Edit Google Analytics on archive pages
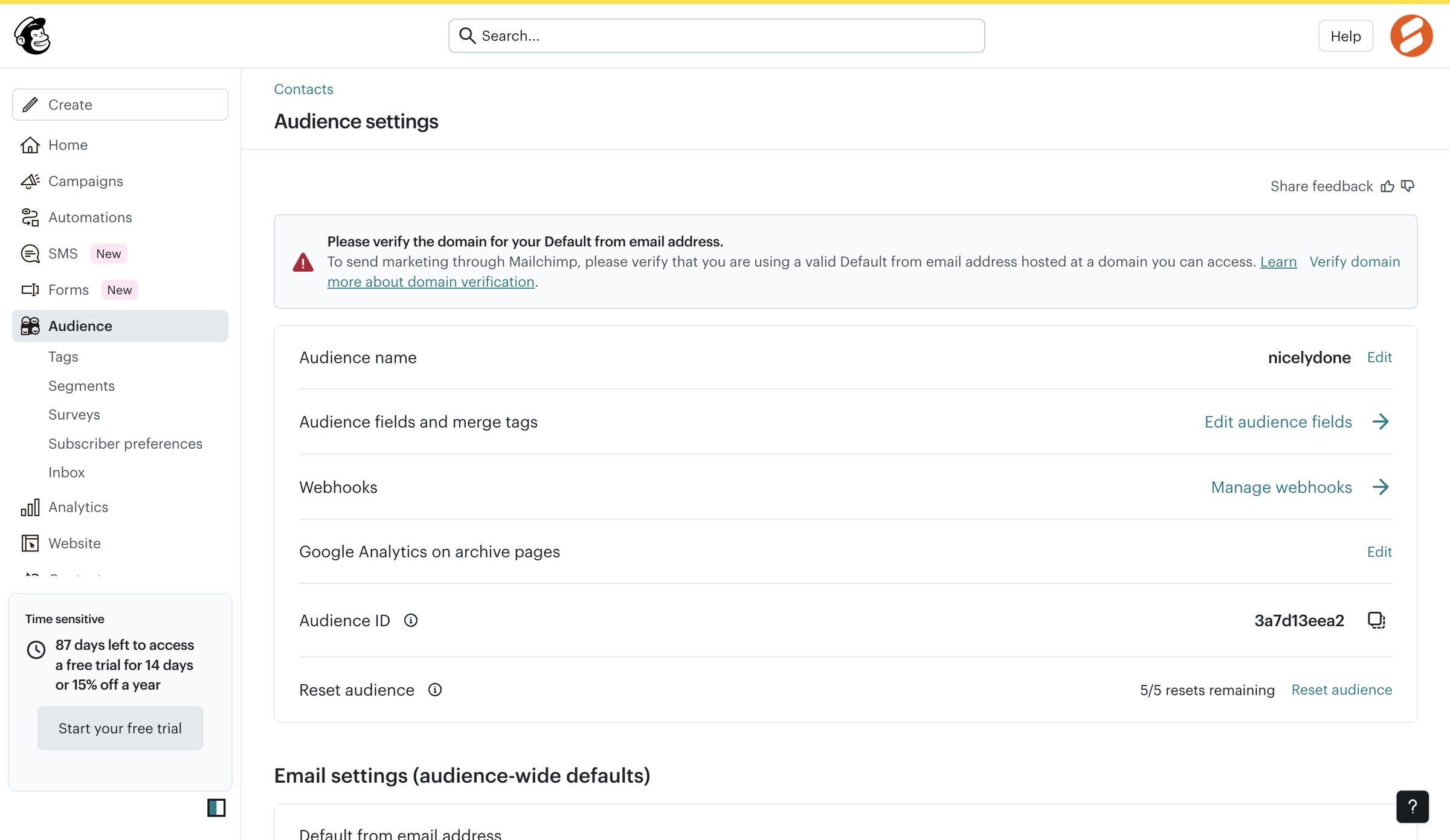 pyautogui.click(x=1379, y=552)
